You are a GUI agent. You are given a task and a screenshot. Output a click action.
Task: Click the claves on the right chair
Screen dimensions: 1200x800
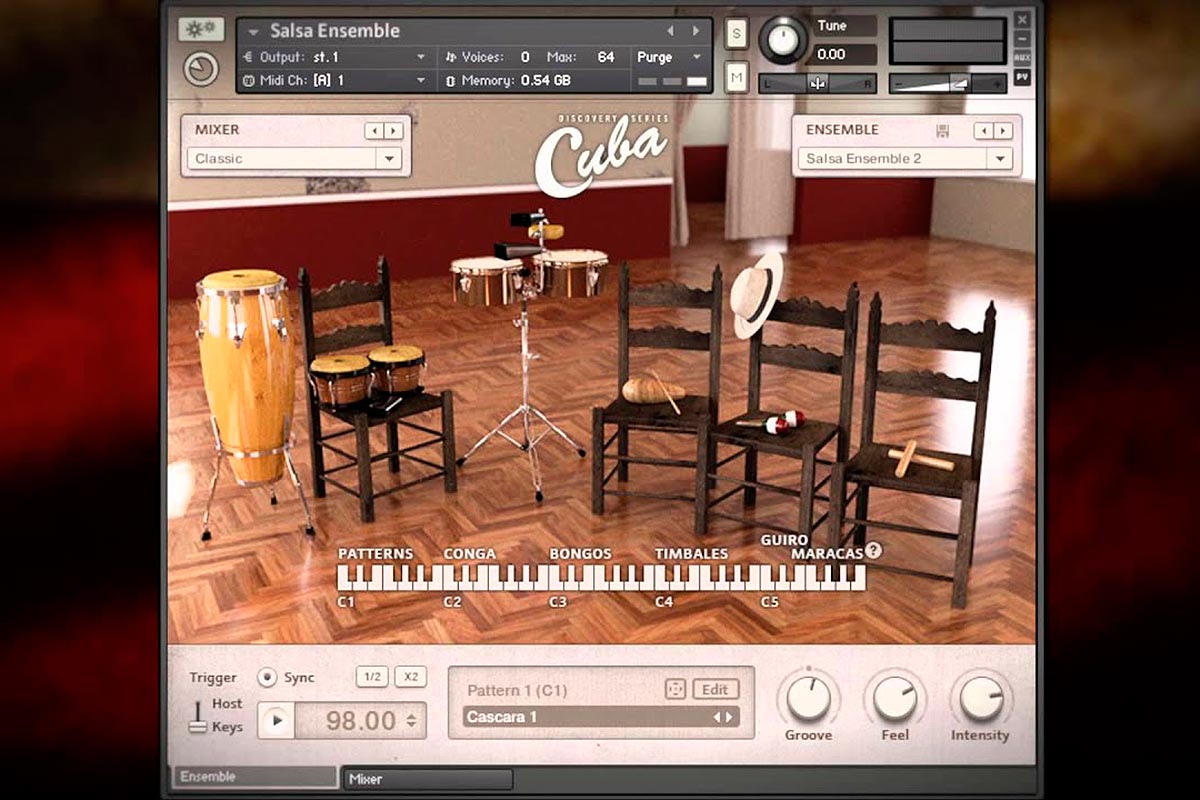pyautogui.click(x=921, y=458)
